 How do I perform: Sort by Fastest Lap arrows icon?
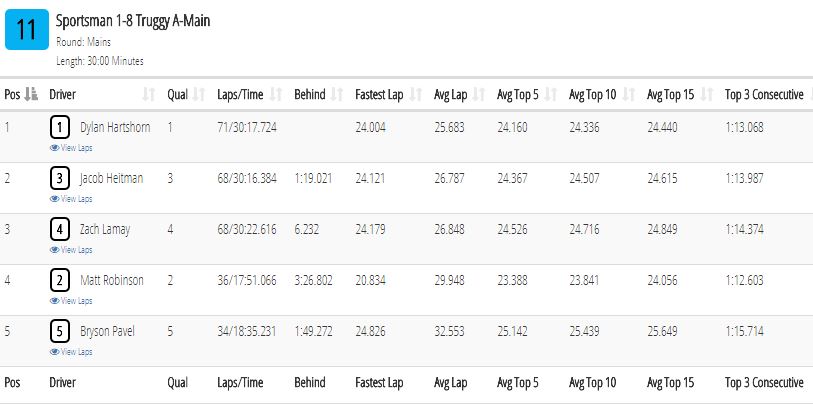pyautogui.click(x=416, y=94)
